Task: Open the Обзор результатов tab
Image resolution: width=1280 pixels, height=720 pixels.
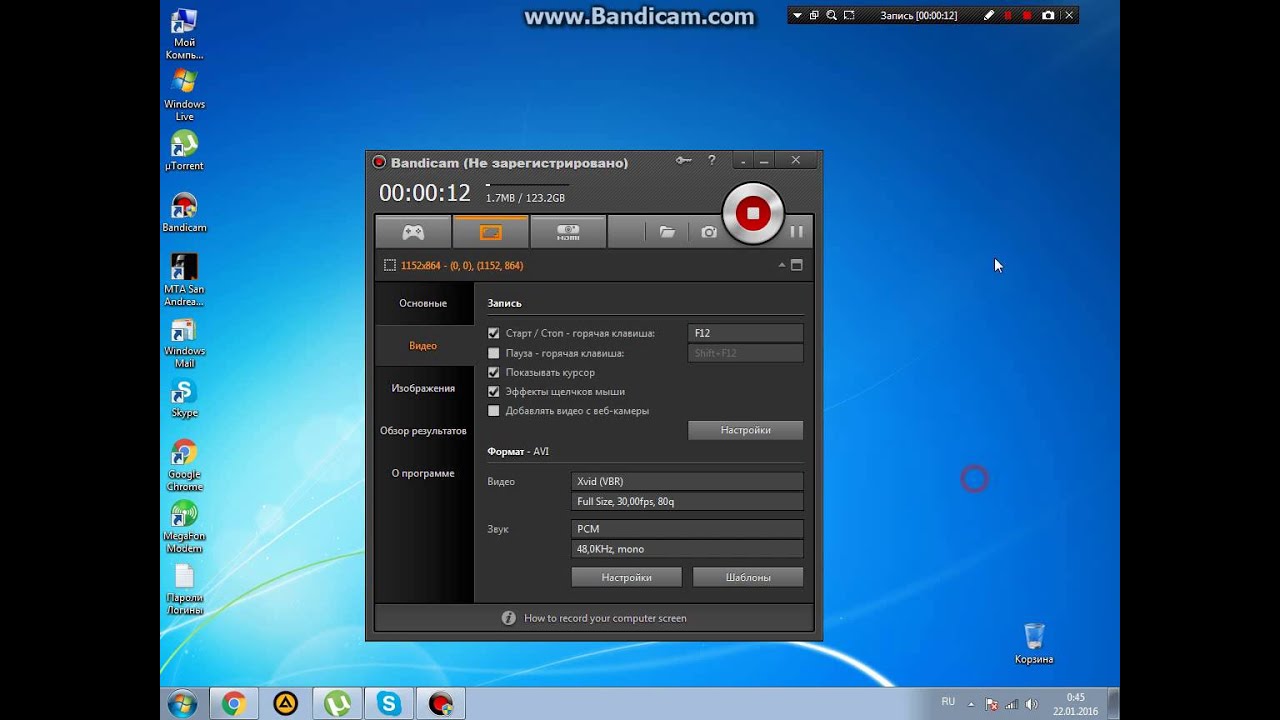Action: pos(423,431)
